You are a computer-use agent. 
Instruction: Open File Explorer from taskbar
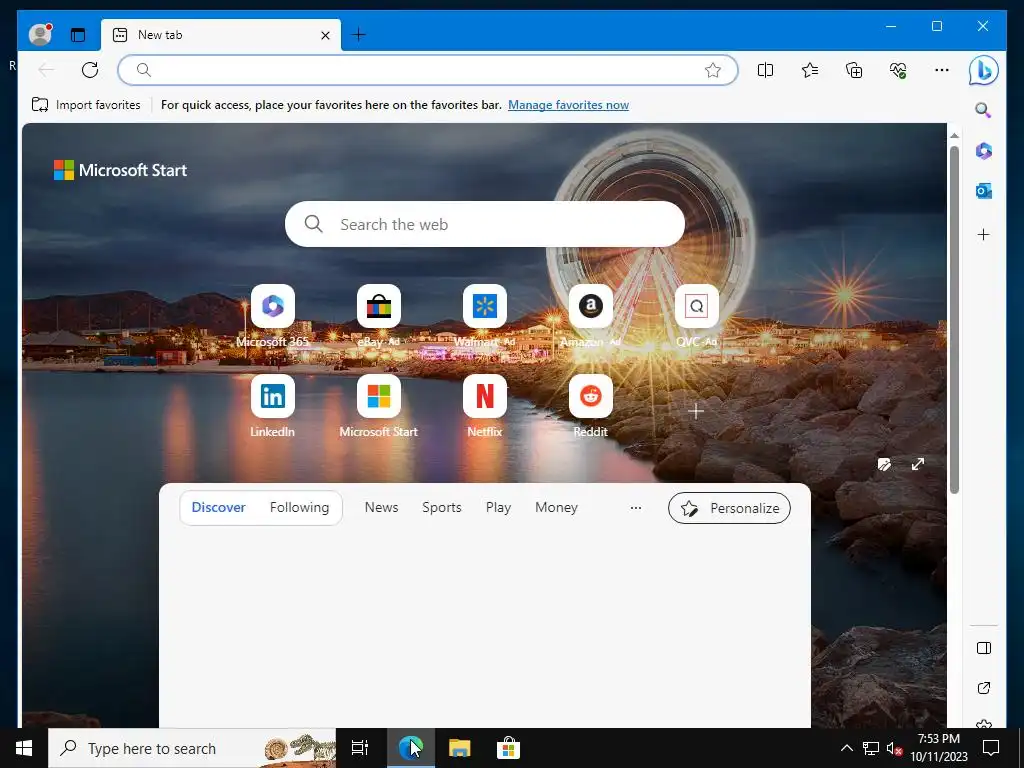coord(460,748)
